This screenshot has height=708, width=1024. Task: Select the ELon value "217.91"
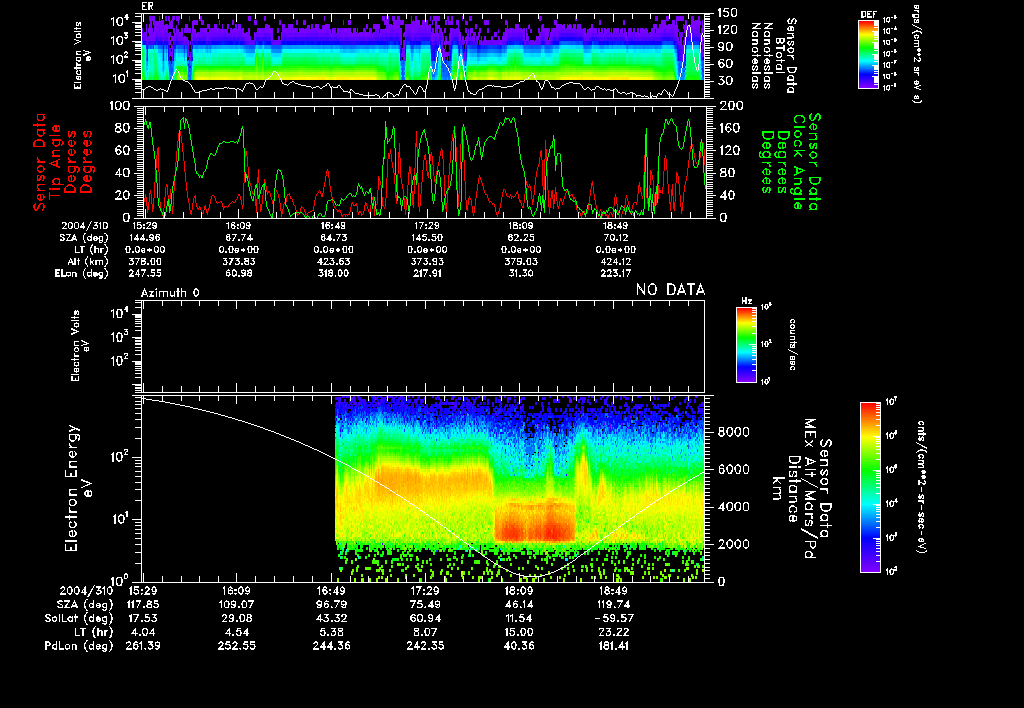[427, 274]
